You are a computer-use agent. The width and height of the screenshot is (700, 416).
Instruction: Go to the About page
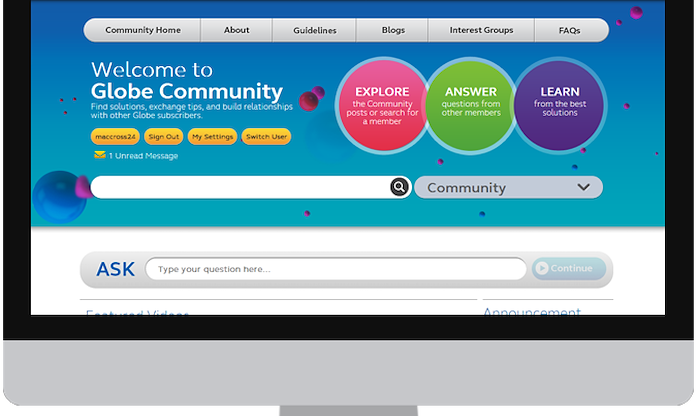tap(237, 30)
